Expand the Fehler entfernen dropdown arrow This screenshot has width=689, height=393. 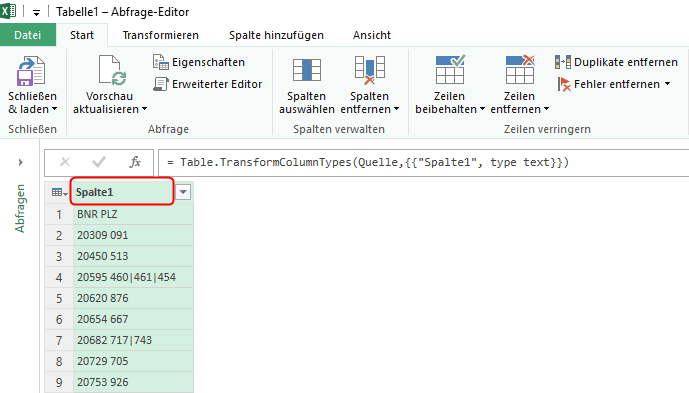click(667, 84)
